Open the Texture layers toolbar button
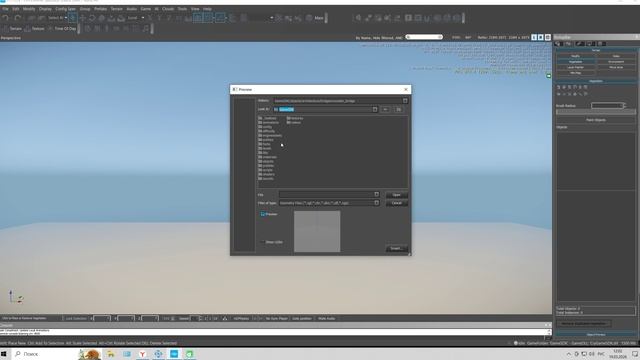 [x=35, y=29]
